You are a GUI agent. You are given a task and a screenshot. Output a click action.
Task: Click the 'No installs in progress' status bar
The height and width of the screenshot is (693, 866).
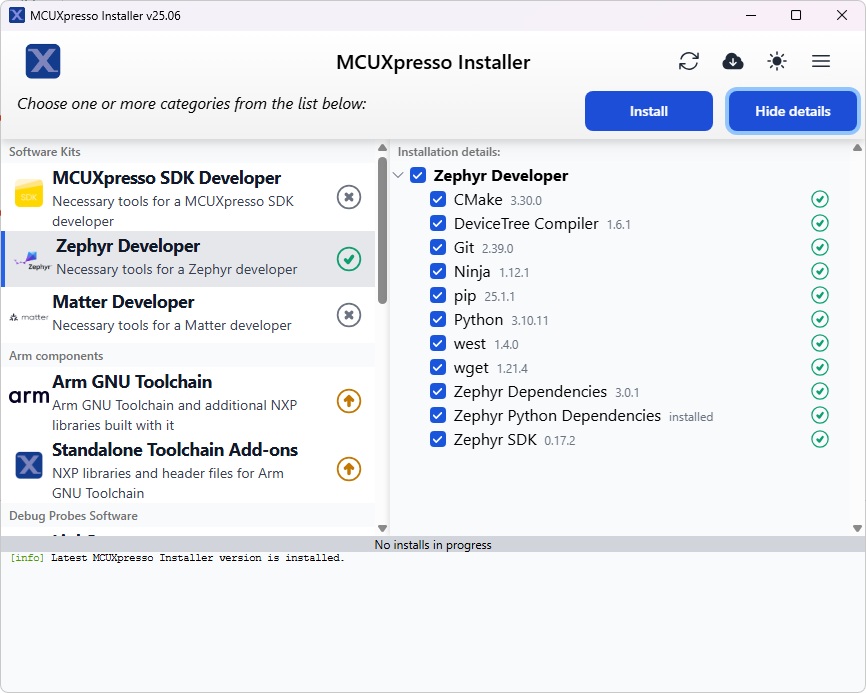coord(433,544)
